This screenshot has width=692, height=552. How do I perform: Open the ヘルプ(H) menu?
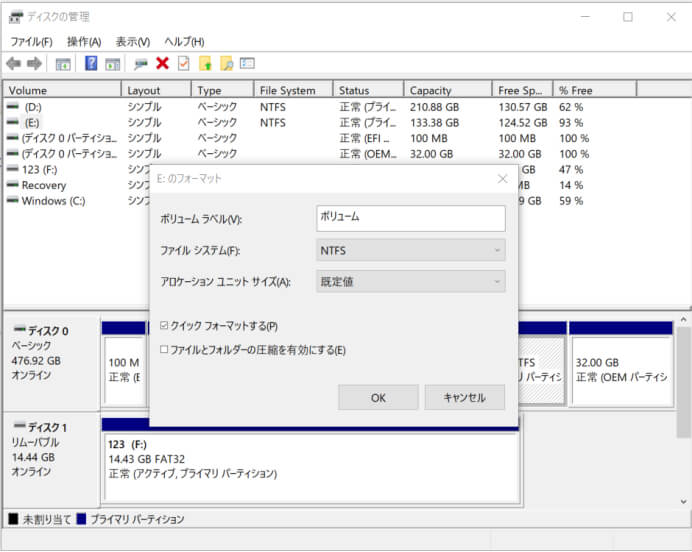click(184, 42)
